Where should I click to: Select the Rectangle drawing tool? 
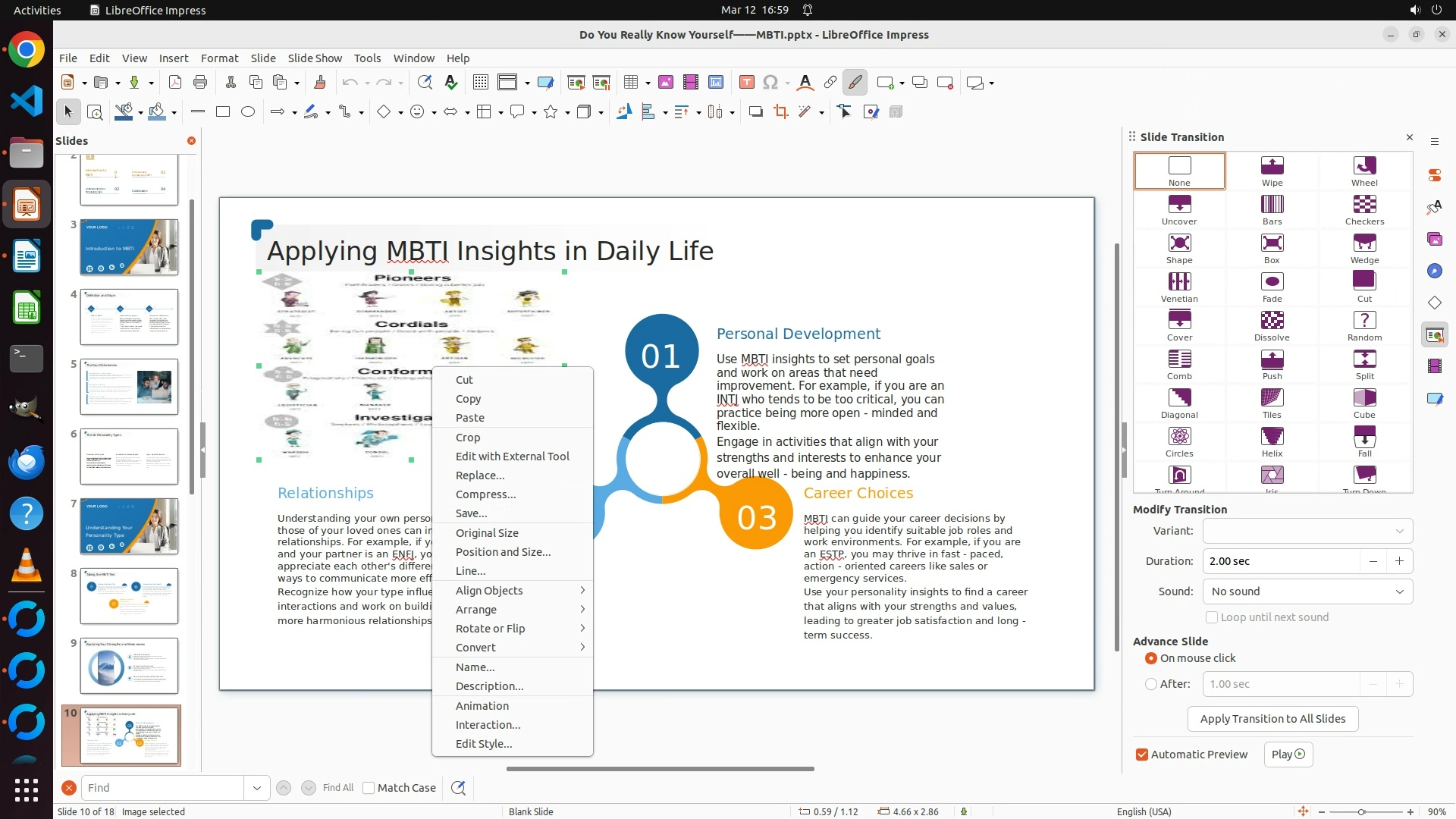[x=222, y=112]
